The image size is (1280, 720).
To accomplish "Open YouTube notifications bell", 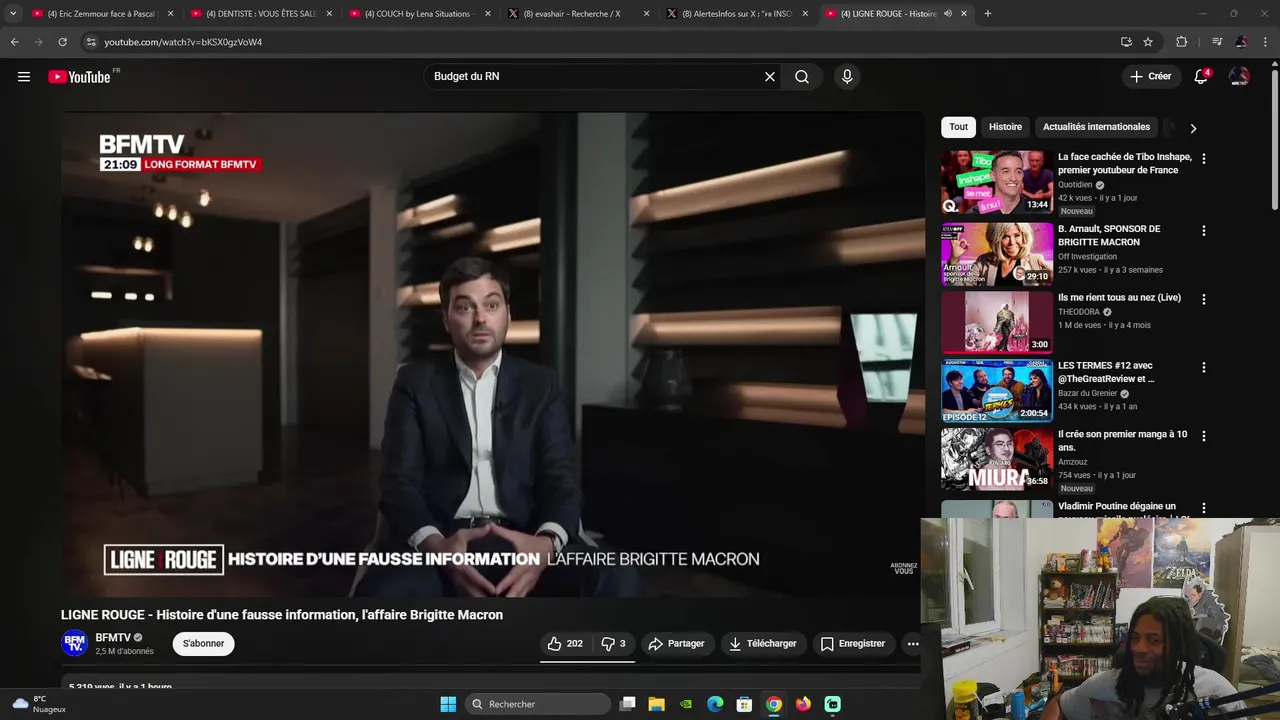I will (x=1201, y=77).
